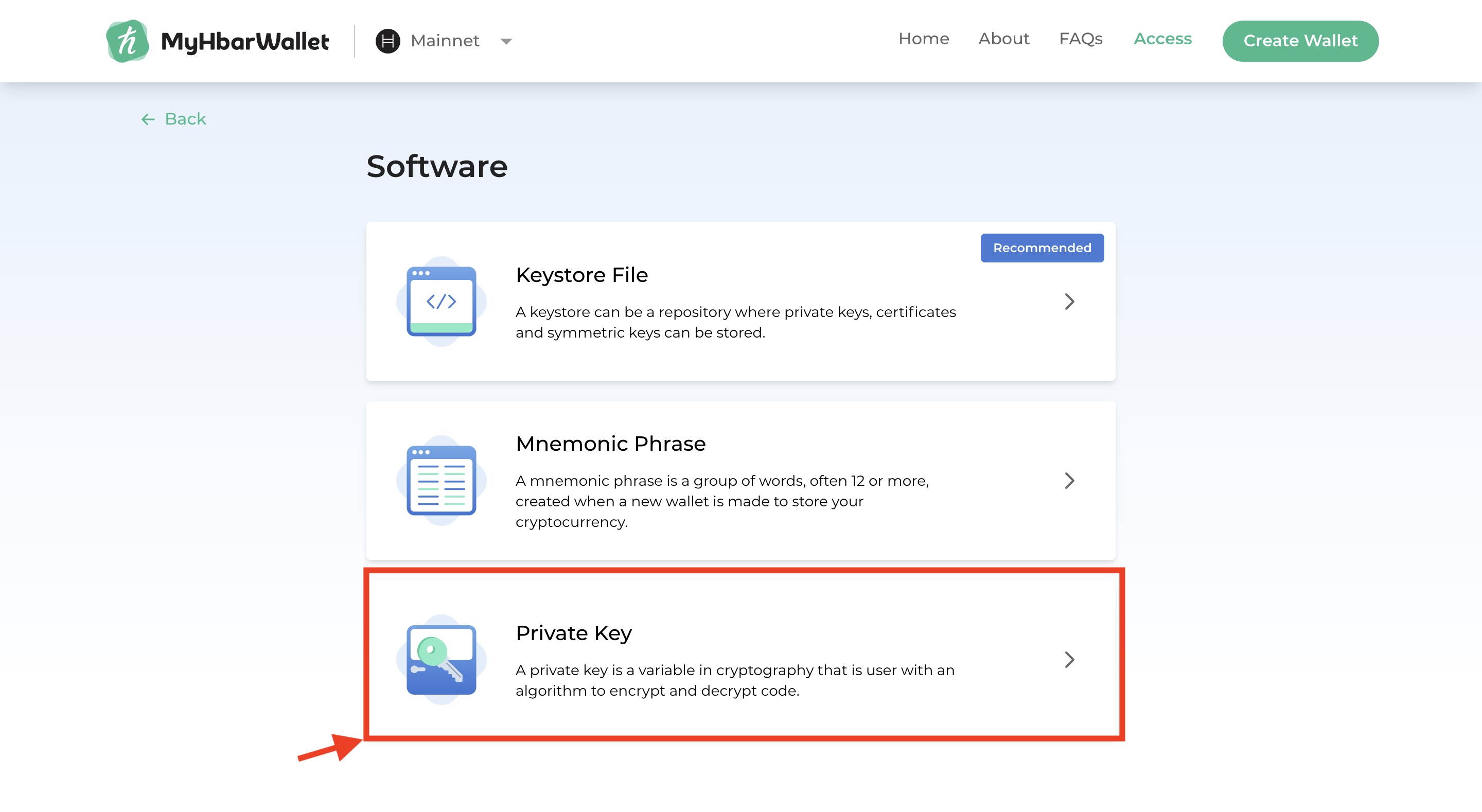This screenshot has width=1482, height=812.
Task: Click the Hedera network icon beside Mainnet
Action: point(388,41)
